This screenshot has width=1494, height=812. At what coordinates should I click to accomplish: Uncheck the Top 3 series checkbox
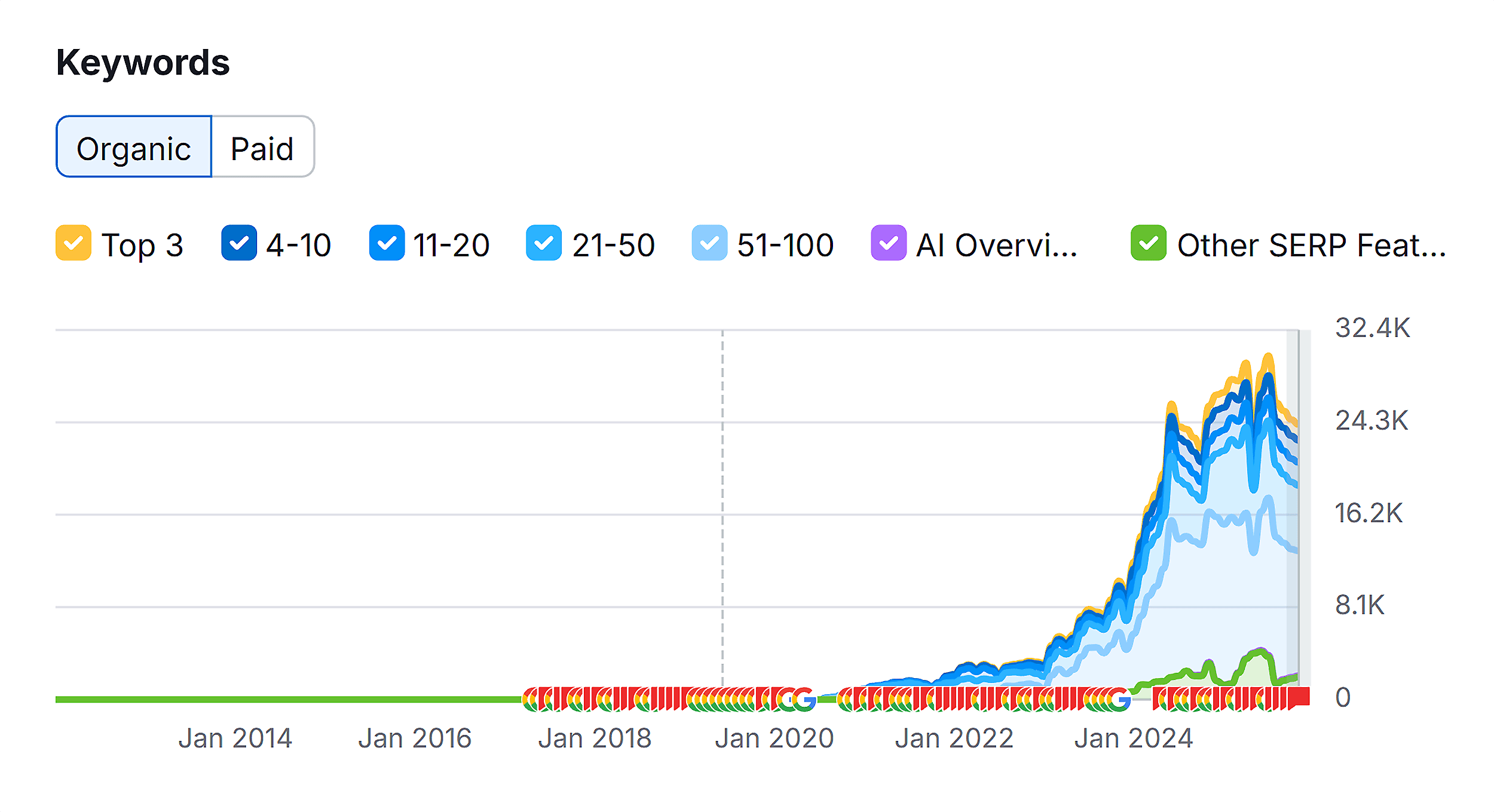[x=73, y=243]
